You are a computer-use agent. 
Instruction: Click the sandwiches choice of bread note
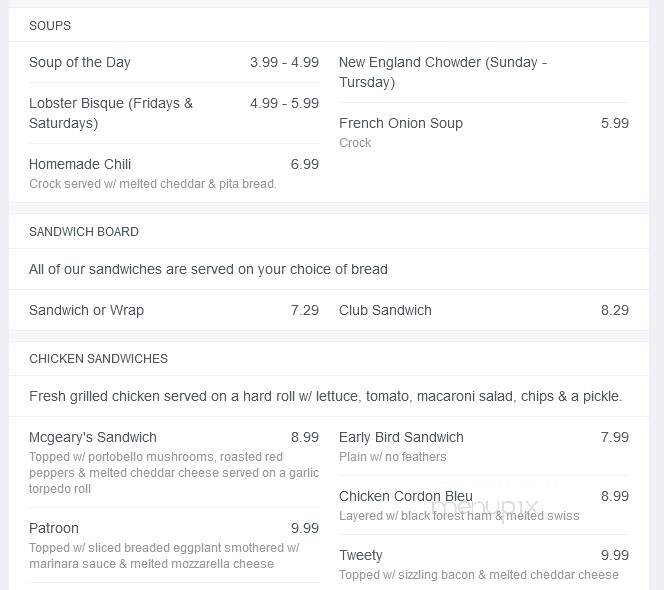pos(208,269)
